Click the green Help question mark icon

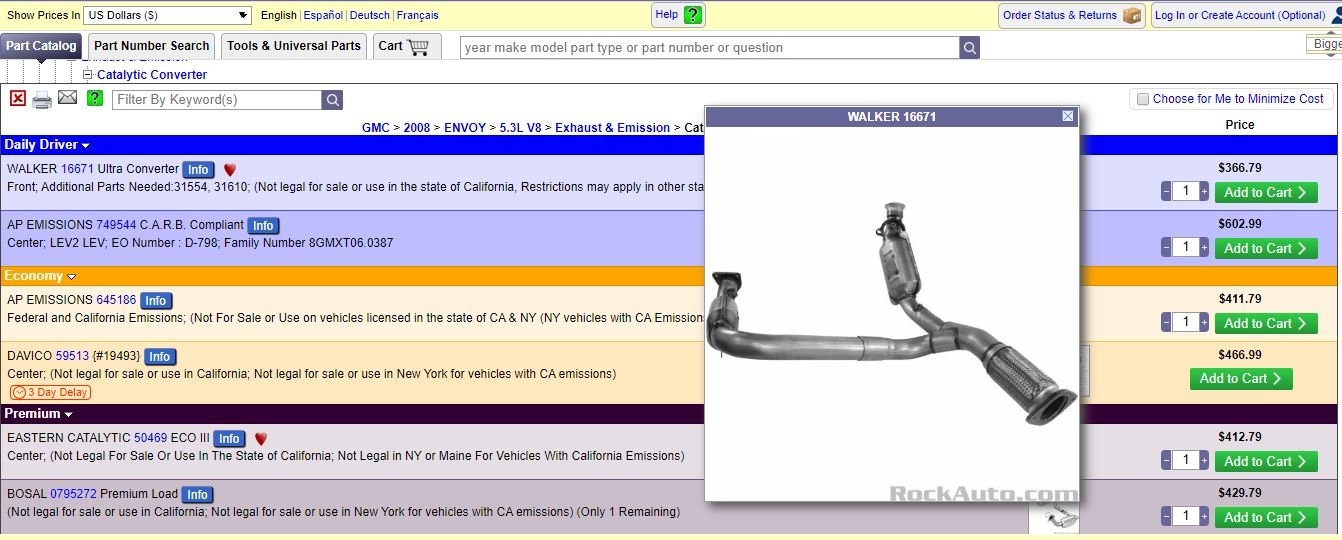[693, 15]
